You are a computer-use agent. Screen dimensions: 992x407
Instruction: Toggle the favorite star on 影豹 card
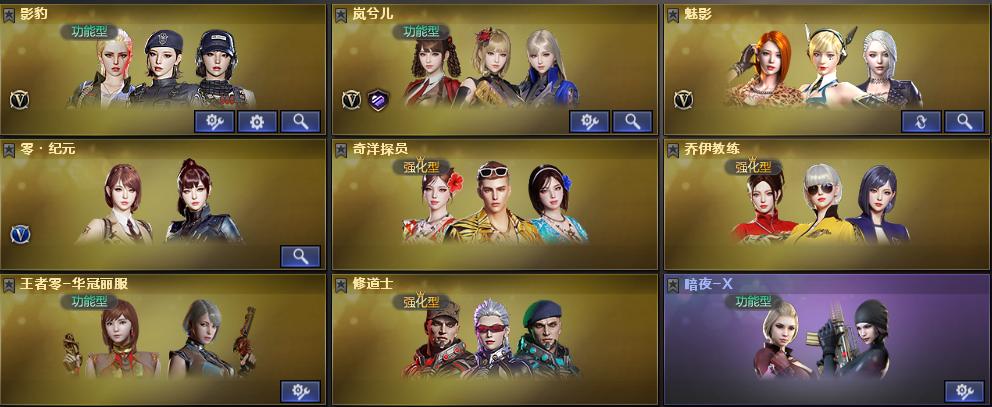pyautogui.click(x=9, y=15)
